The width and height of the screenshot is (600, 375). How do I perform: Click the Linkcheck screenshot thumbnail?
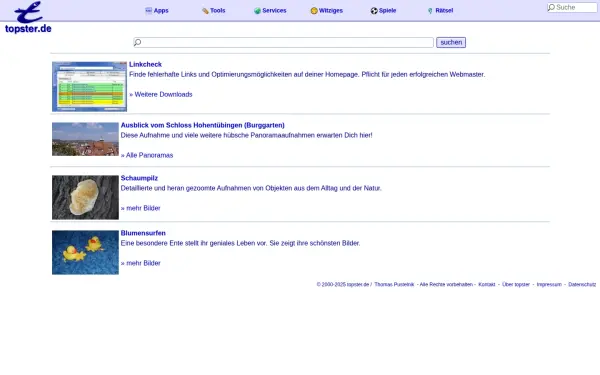(x=90, y=87)
